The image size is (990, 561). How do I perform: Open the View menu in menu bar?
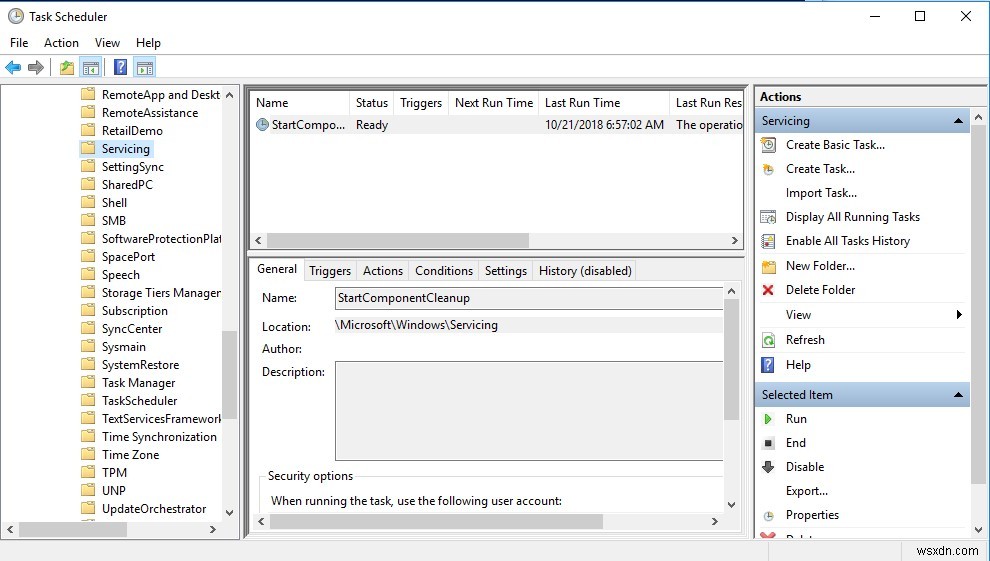coord(107,42)
